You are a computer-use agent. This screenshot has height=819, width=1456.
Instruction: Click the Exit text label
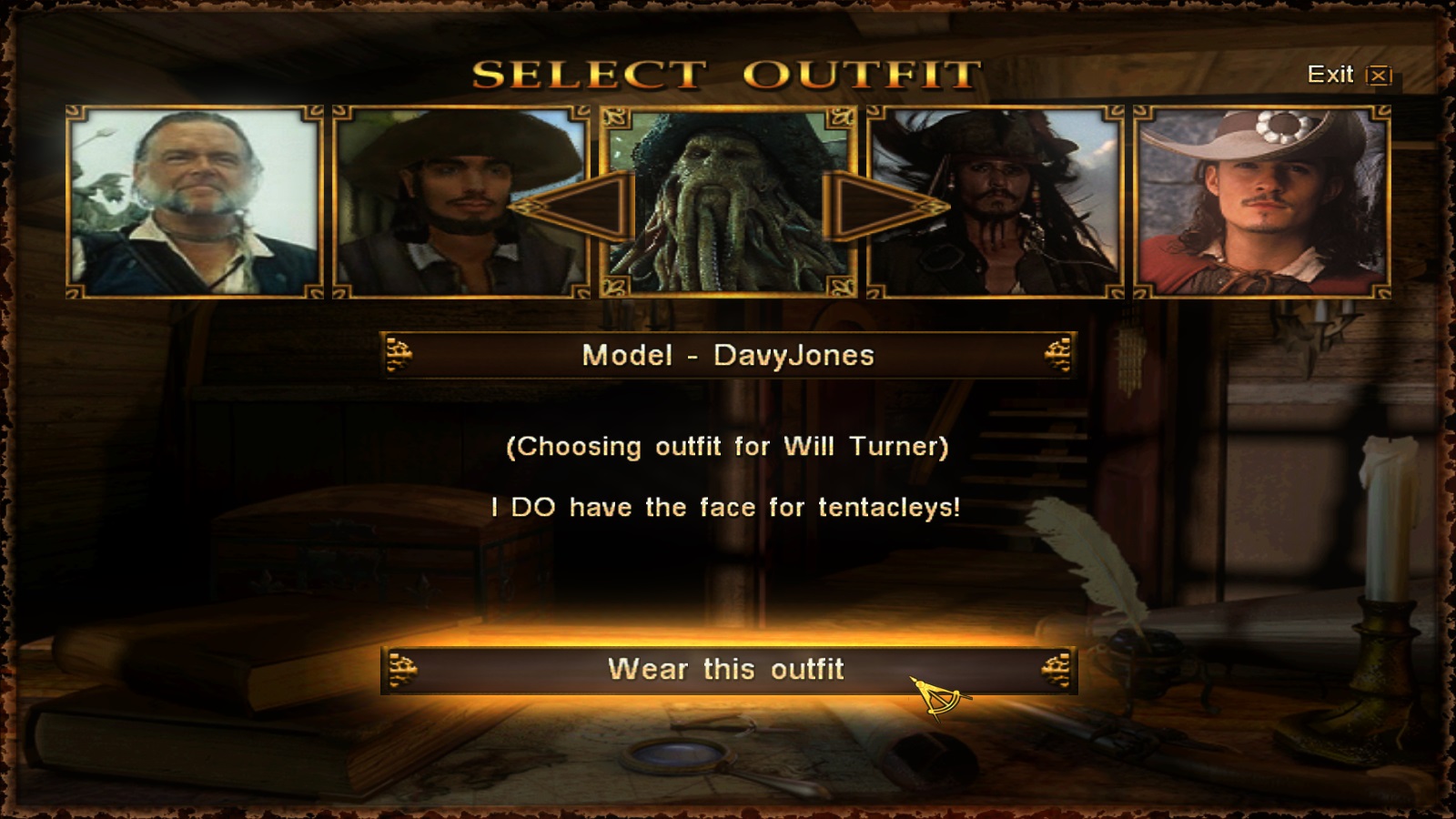tap(1330, 75)
